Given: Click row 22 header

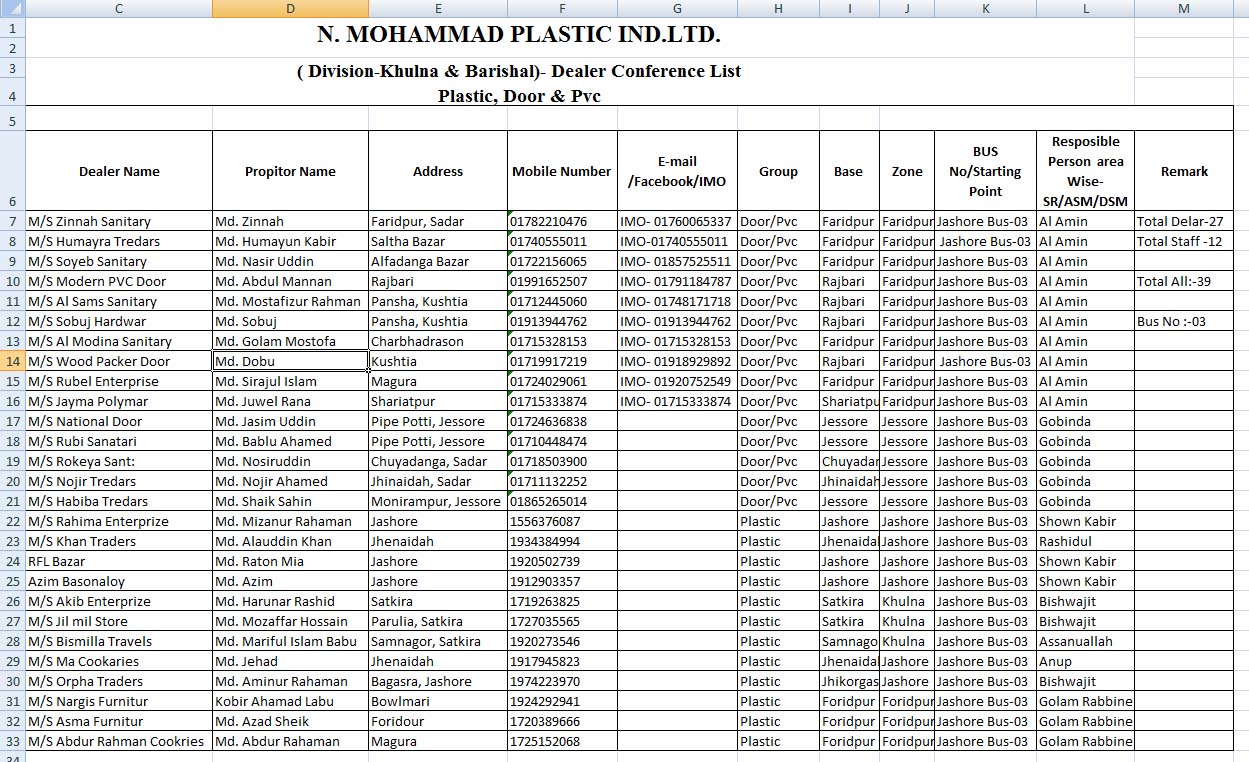Looking at the screenshot, I should pyautogui.click(x=12, y=521).
